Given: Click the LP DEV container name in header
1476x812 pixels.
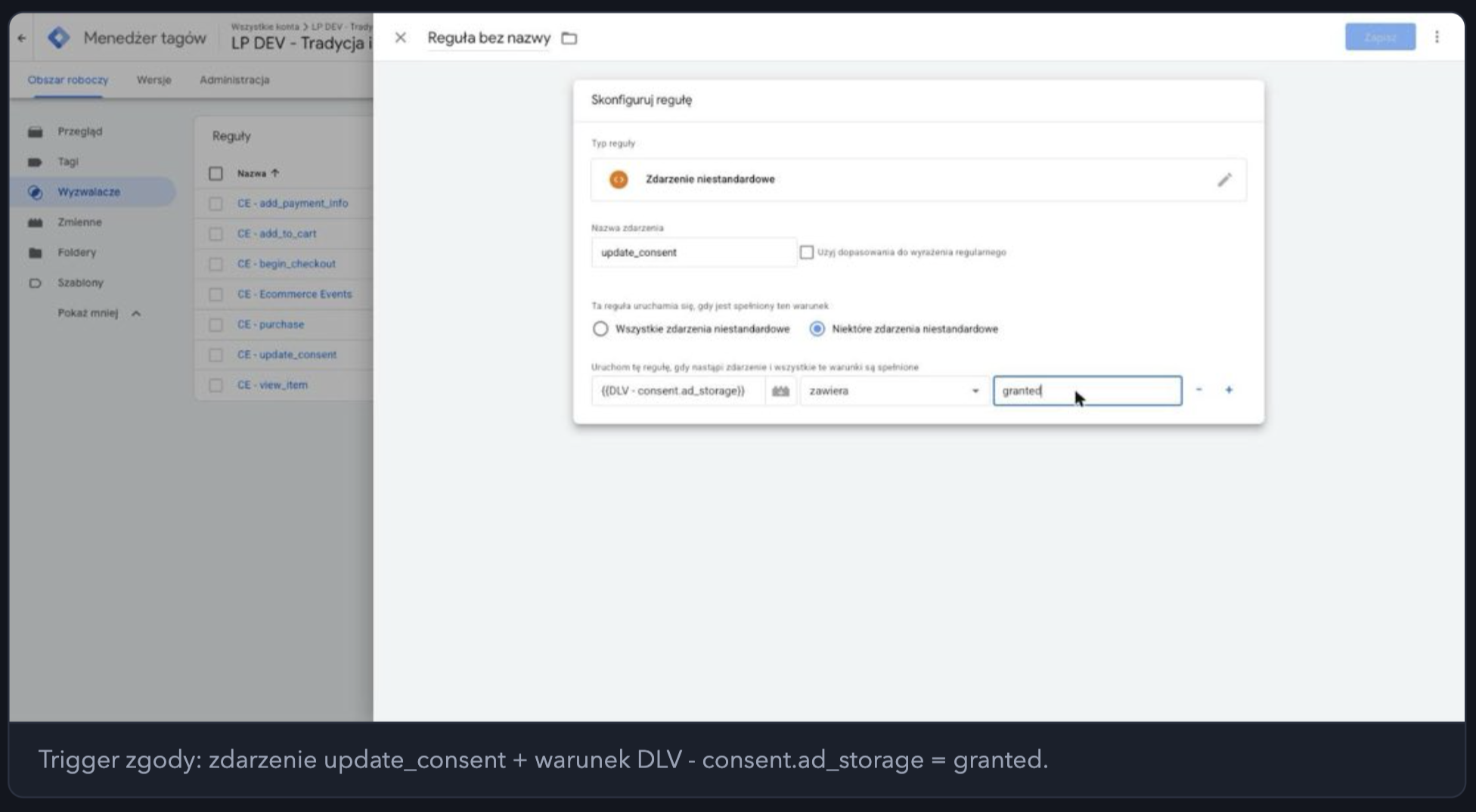Looking at the screenshot, I should [301, 43].
